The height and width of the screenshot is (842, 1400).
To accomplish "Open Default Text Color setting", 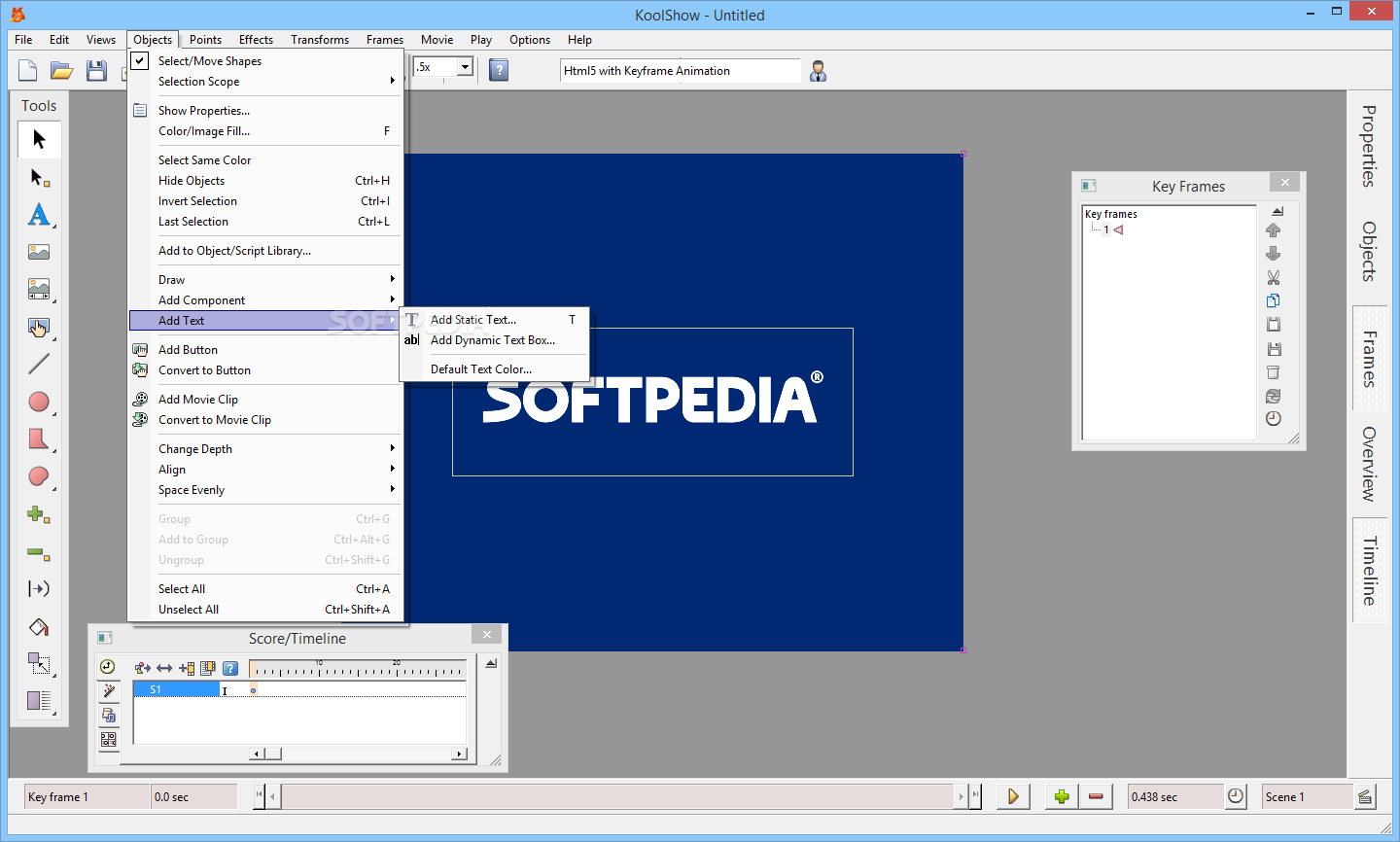I will point(495,369).
